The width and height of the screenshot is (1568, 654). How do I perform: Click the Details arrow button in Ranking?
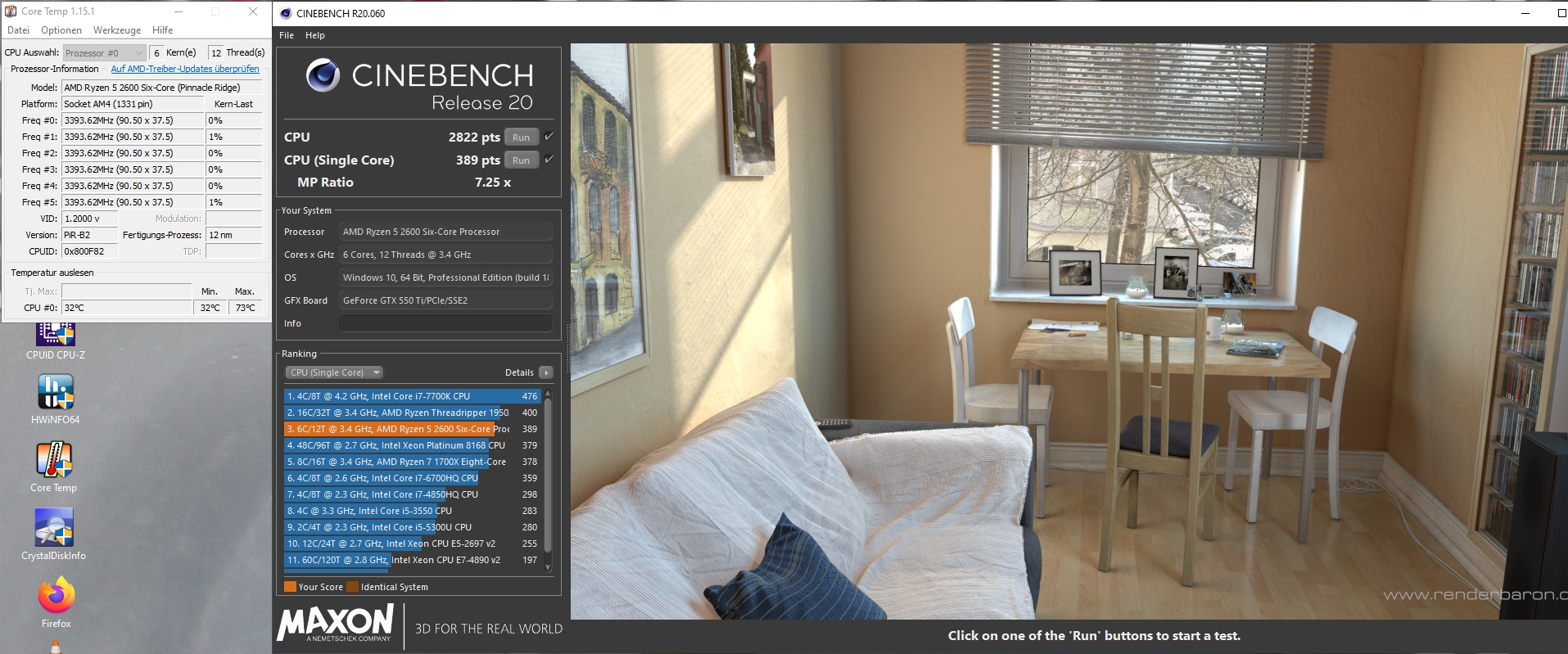[546, 372]
